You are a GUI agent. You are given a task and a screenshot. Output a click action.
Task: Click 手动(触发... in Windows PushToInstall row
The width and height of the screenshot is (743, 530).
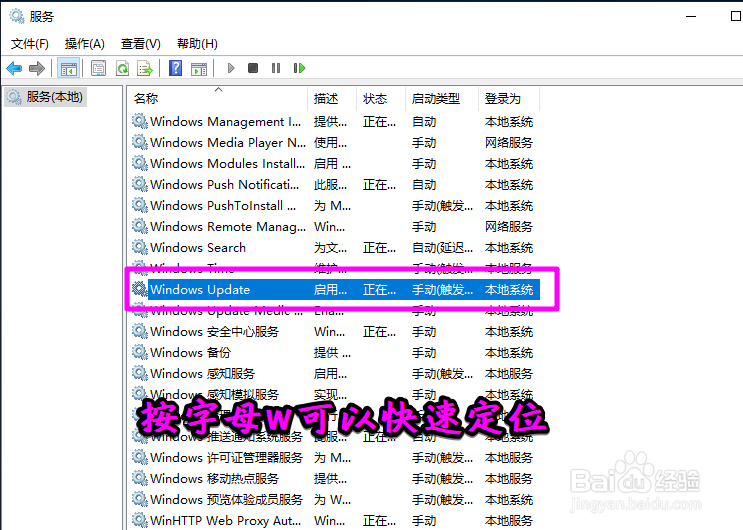[x=442, y=206]
